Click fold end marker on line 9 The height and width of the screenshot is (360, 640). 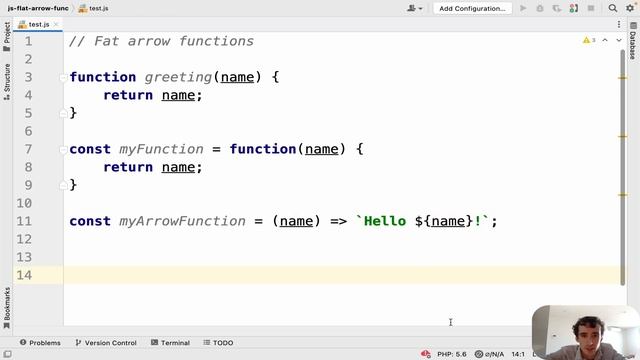point(63,185)
